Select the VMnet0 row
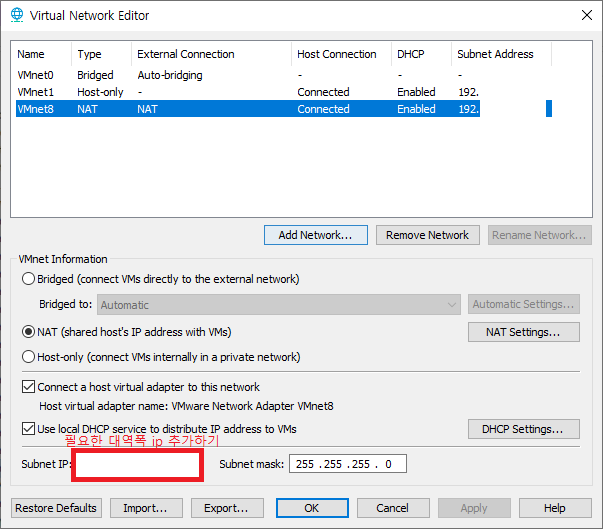The image size is (603, 529). click(285, 75)
